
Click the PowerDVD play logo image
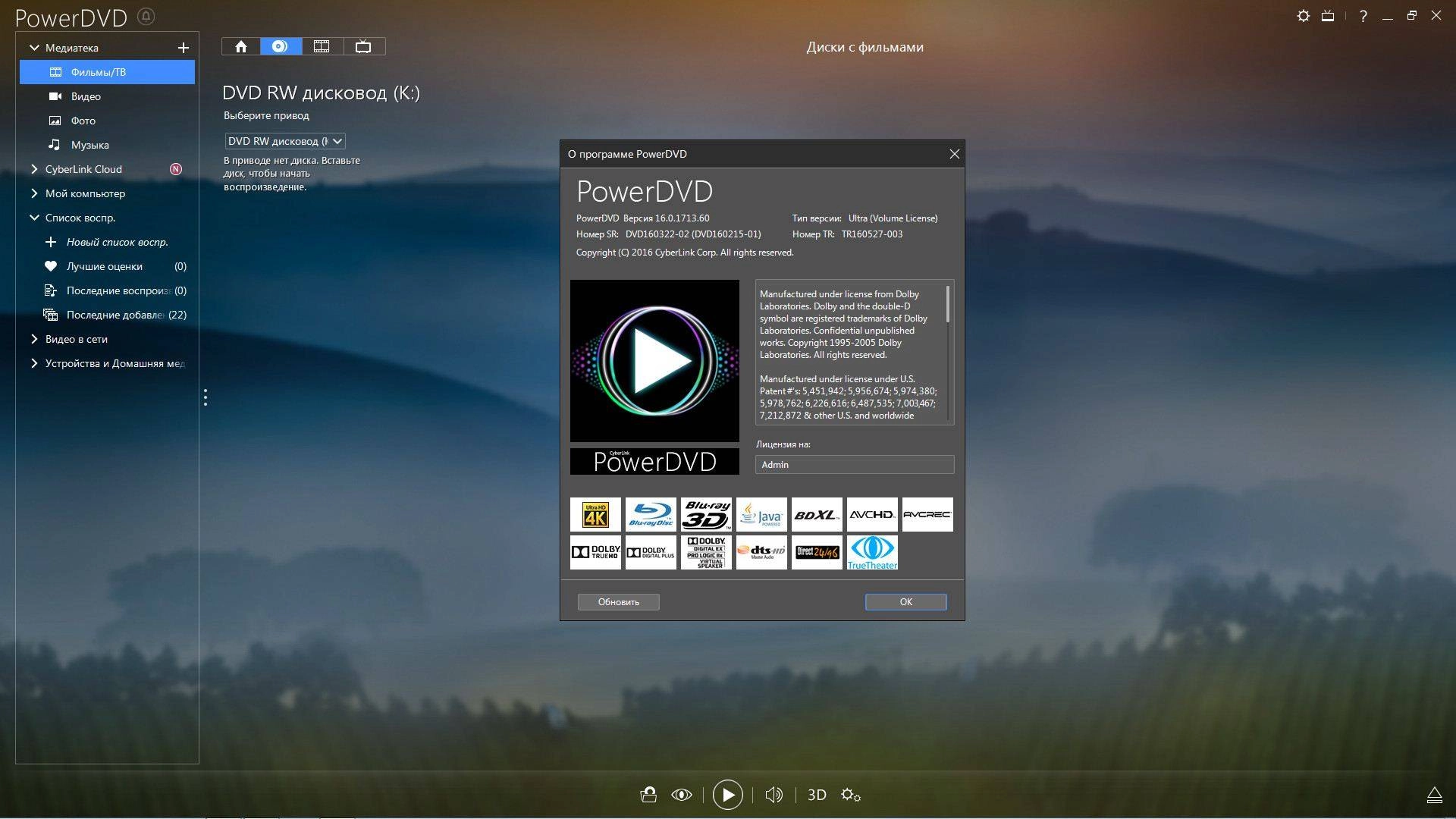tap(654, 361)
